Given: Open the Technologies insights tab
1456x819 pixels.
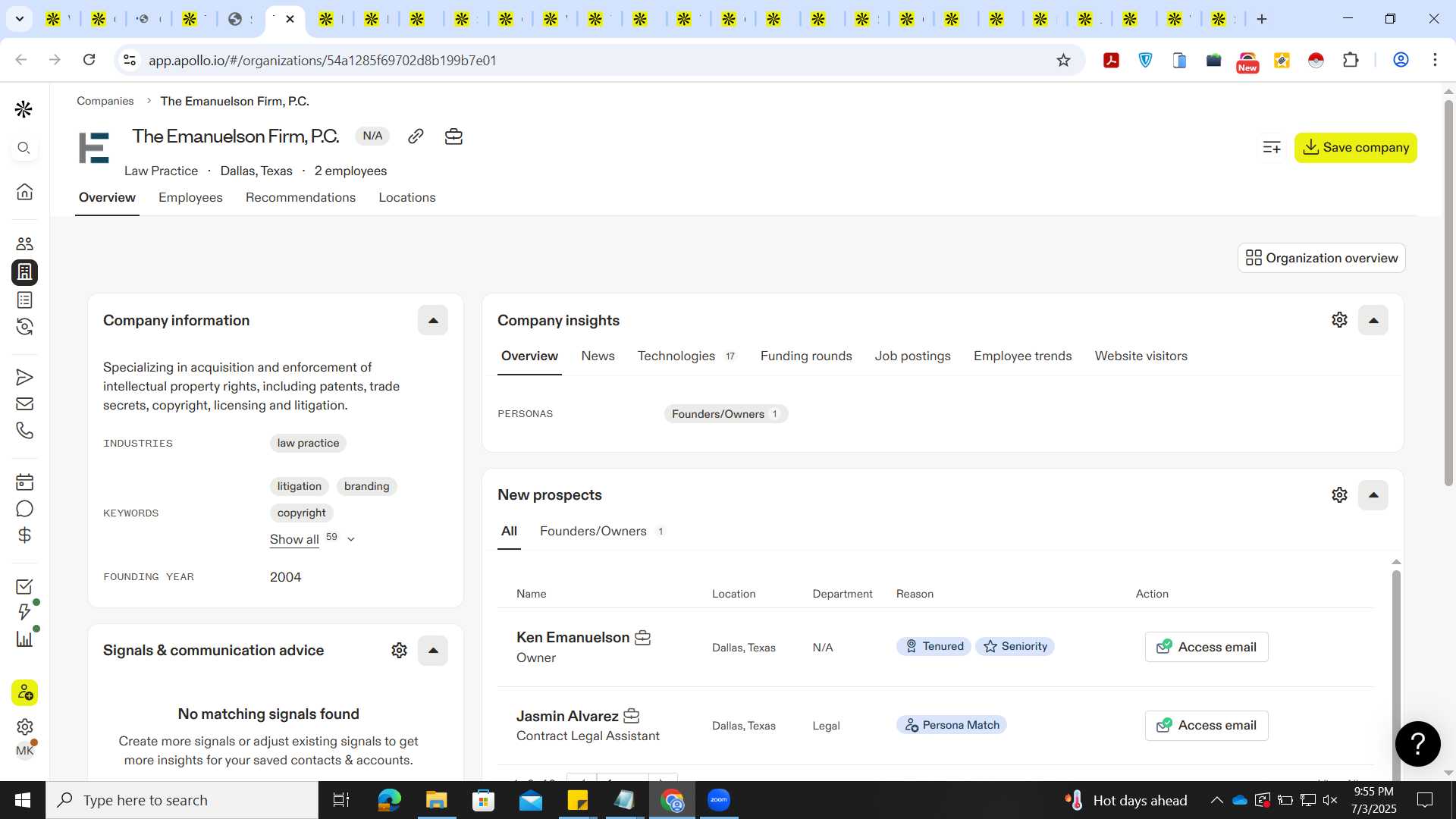Looking at the screenshot, I should pyautogui.click(x=686, y=356).
